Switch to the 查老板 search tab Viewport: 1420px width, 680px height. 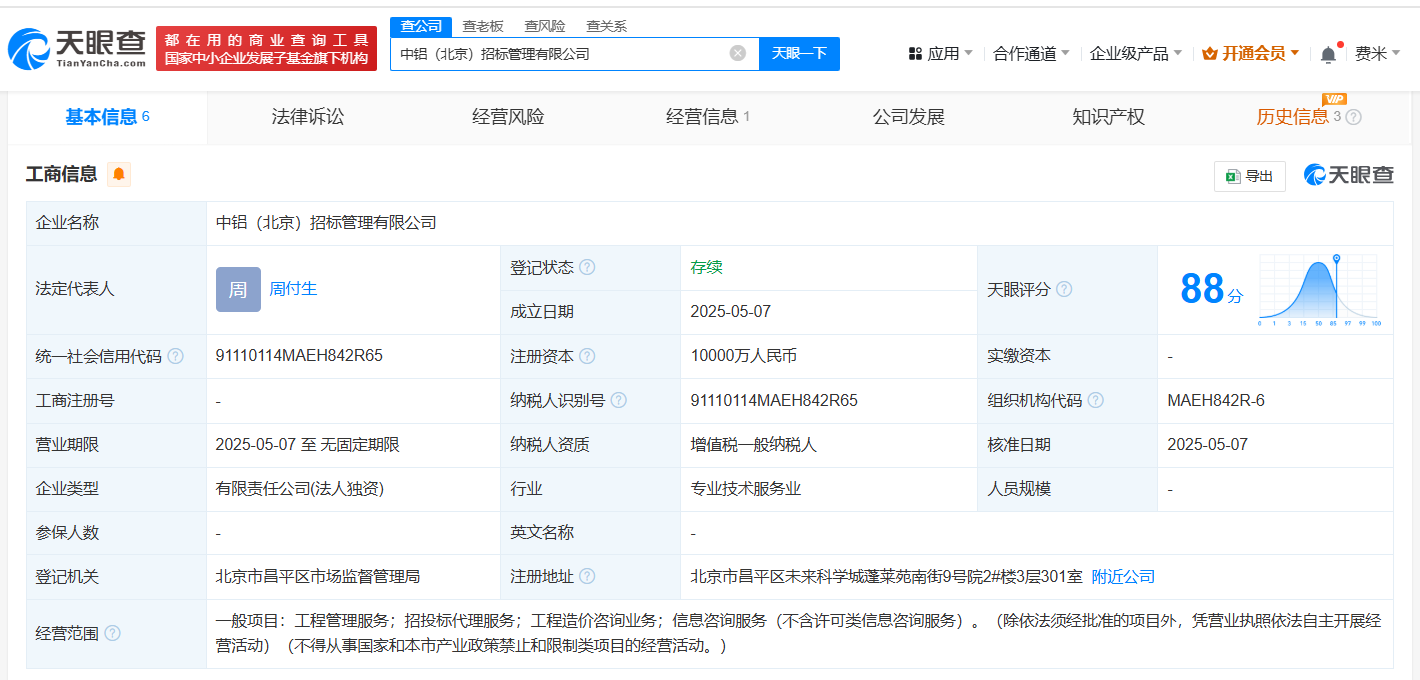483,26
